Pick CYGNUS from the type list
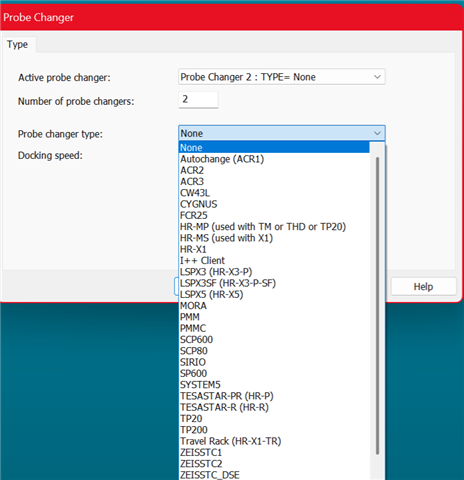This screenshot has height=480, width=464. click(274, 204)
